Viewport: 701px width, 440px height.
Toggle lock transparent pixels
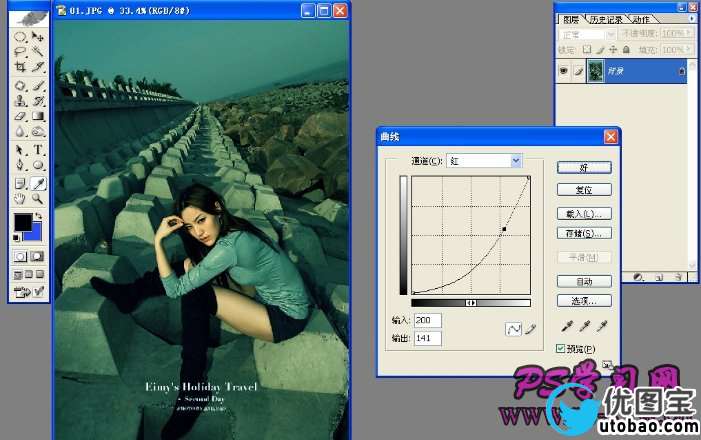[587, 50]
